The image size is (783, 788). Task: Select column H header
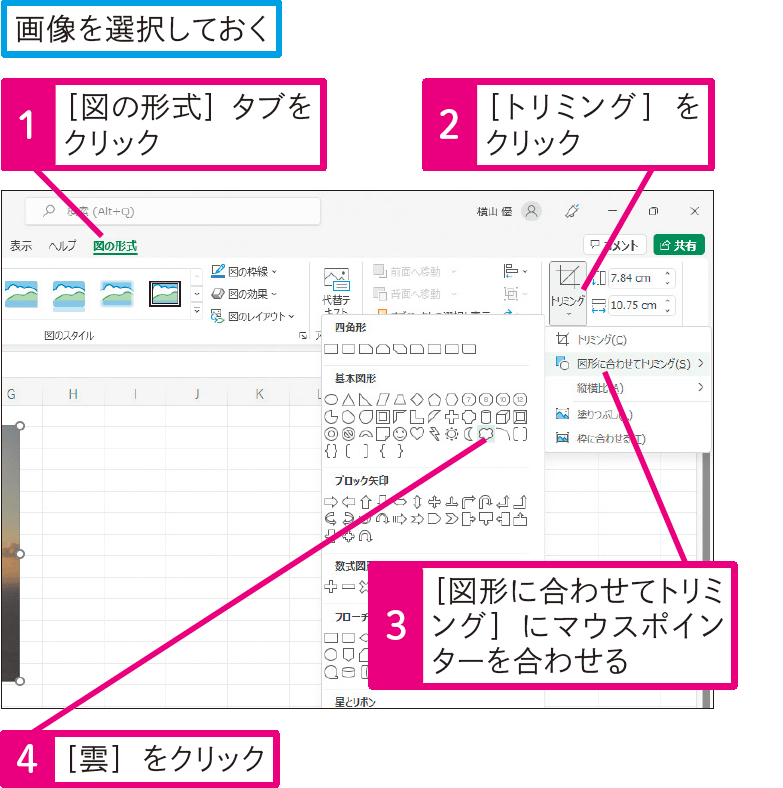point(73,394)
